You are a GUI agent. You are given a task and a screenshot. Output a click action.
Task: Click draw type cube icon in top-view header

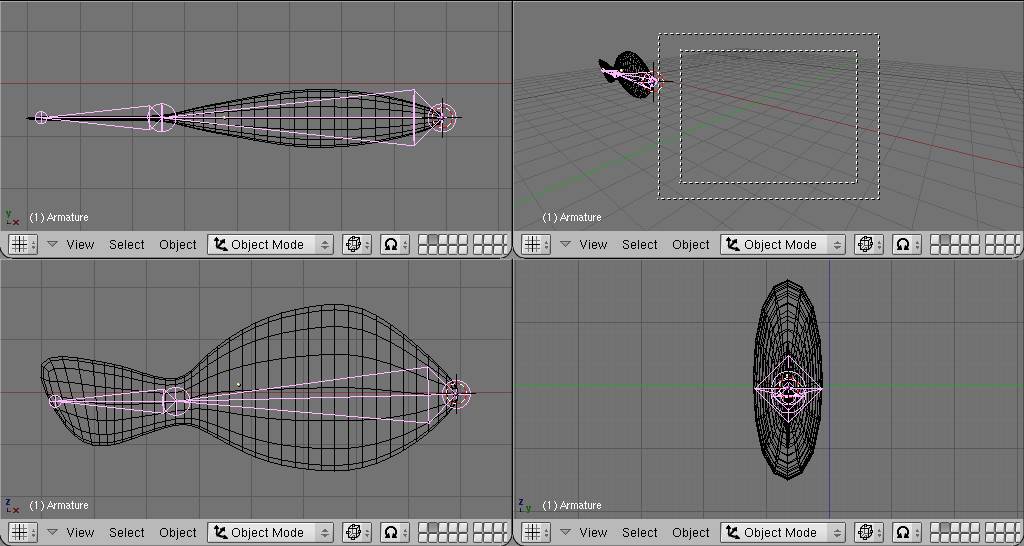(357, 244)
